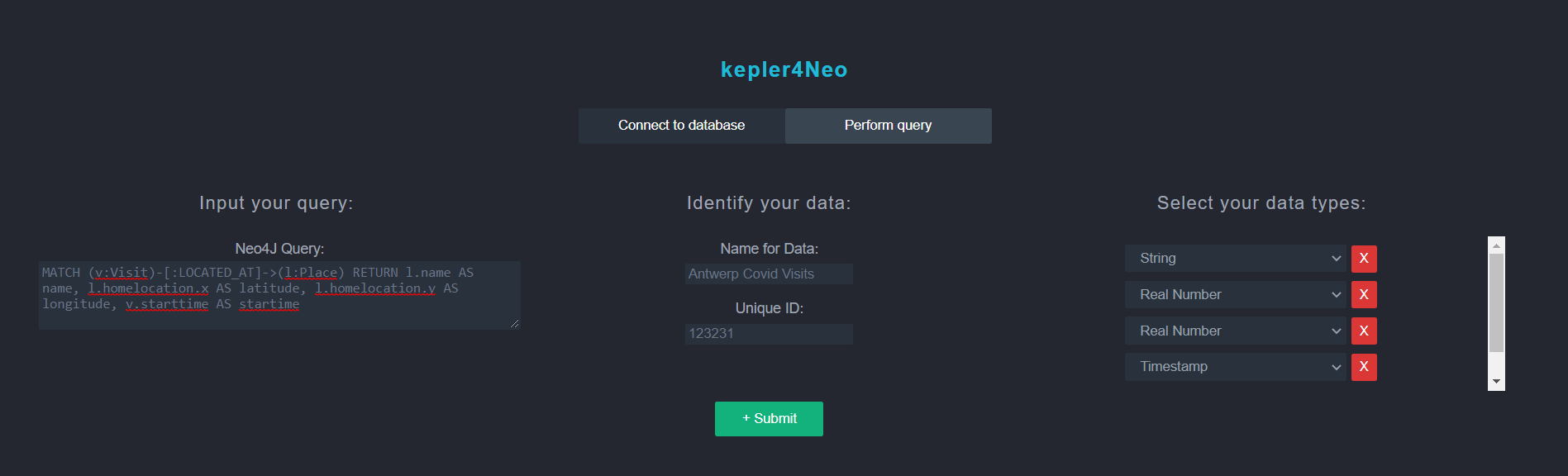Viewport: 1568px width, 476px height.
Task: Switch to Connect to database tab
Action: coord(682,126)
